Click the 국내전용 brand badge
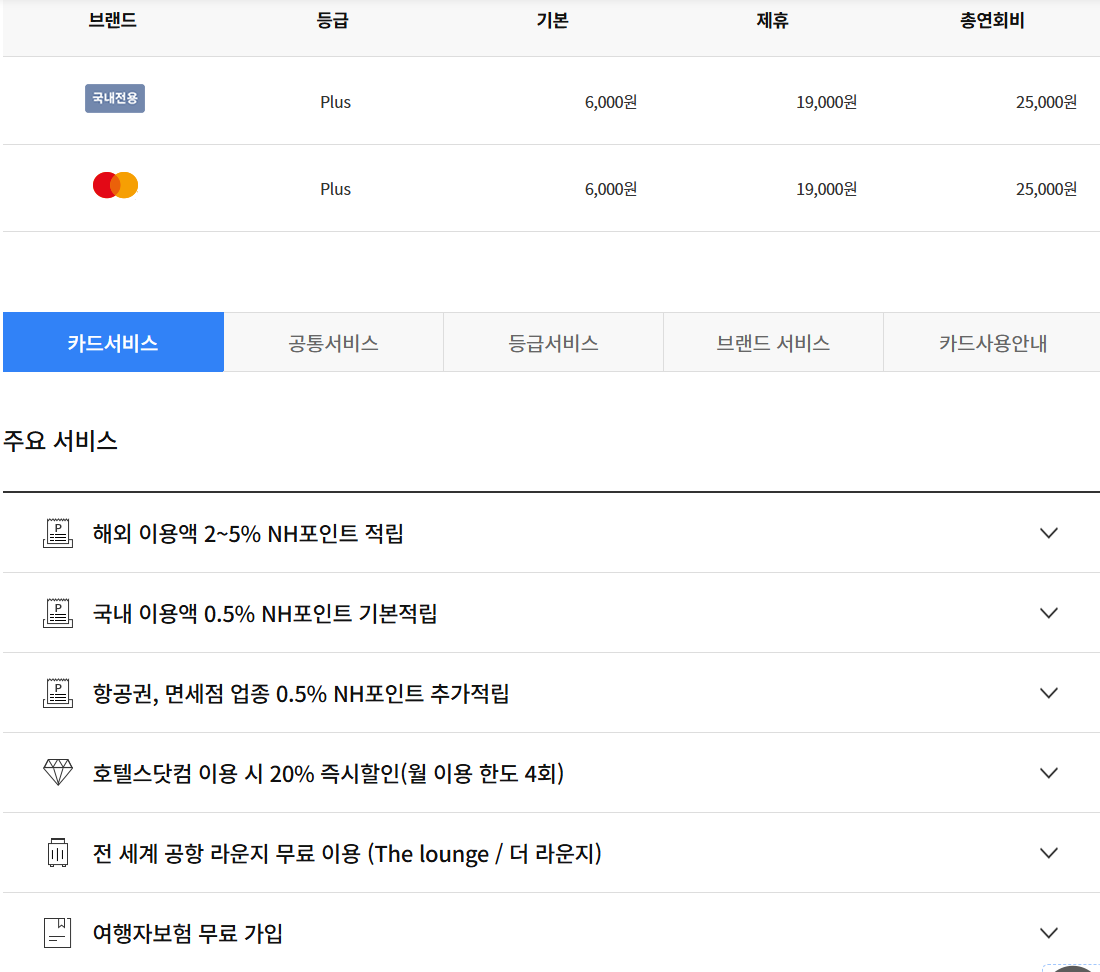 click(x=115, y=98)
